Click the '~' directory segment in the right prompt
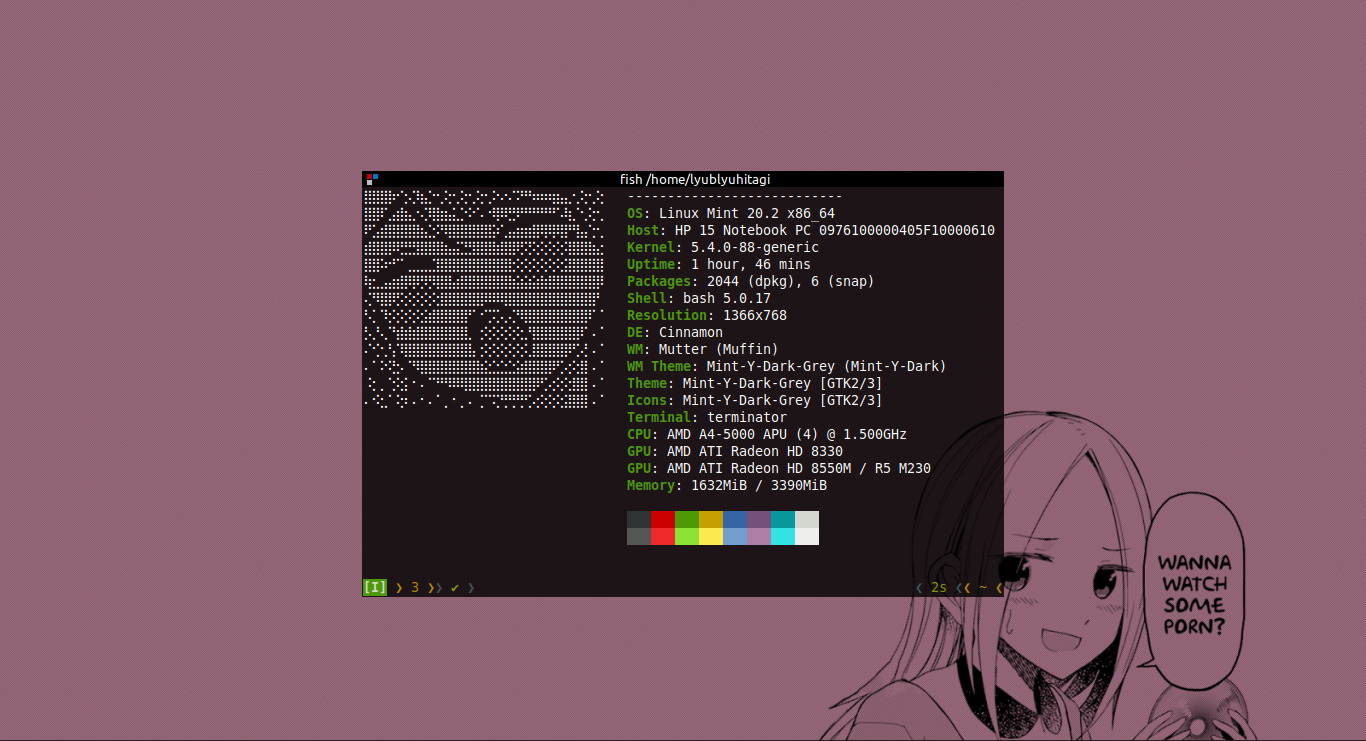 [983, 587]
